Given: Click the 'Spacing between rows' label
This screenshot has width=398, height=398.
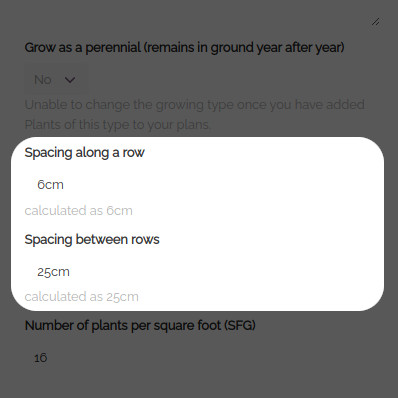Looking at the screenshot, I should (x=92, y=240).
